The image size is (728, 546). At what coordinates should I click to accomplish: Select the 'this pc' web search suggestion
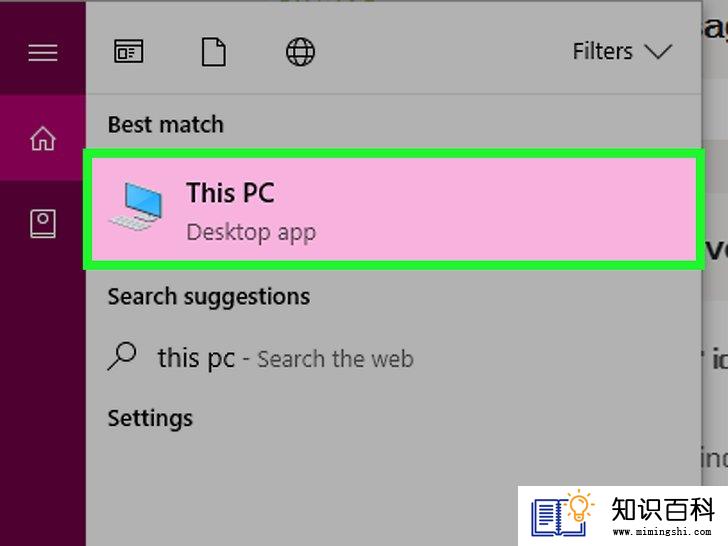(x=260, y=358)
